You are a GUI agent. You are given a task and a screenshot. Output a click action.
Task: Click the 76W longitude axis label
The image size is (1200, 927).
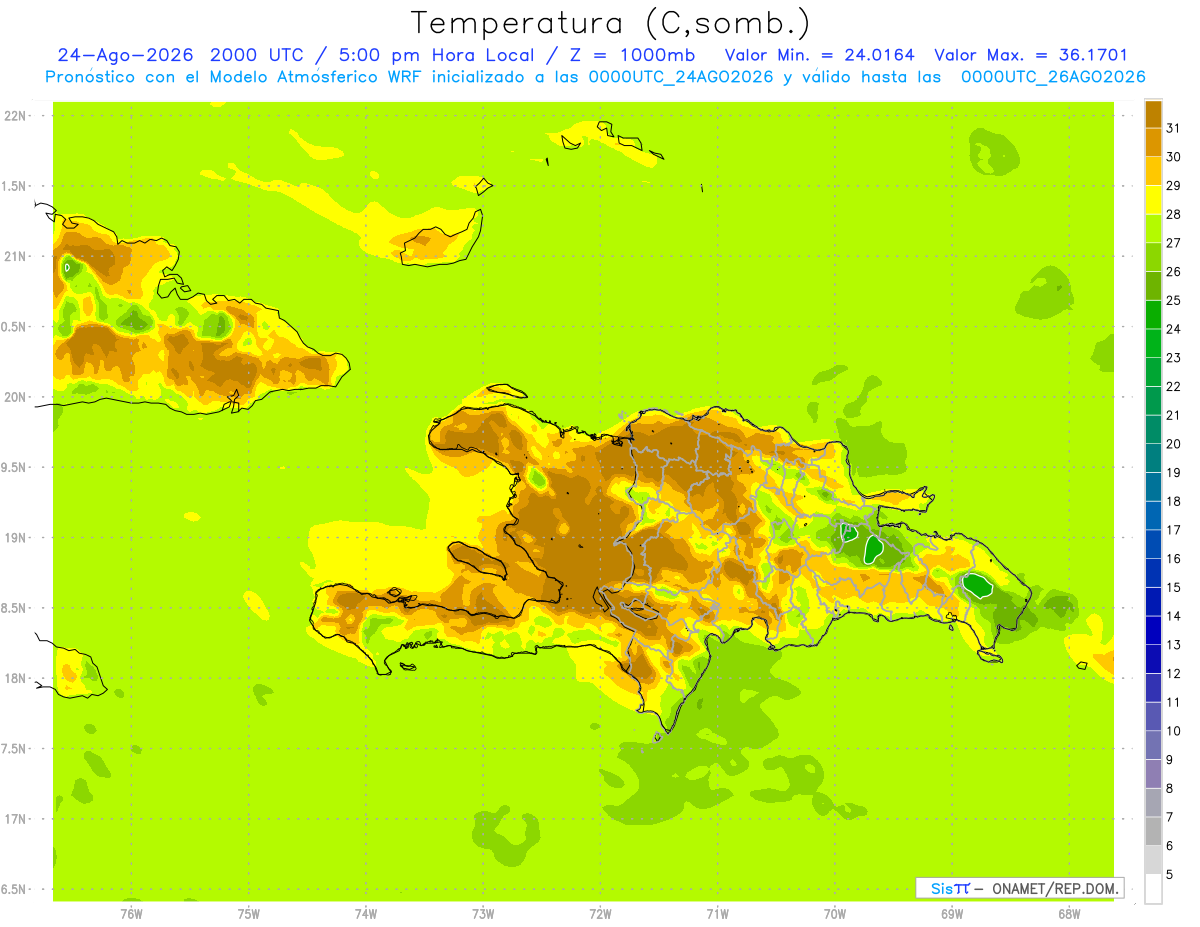(131, 912)
